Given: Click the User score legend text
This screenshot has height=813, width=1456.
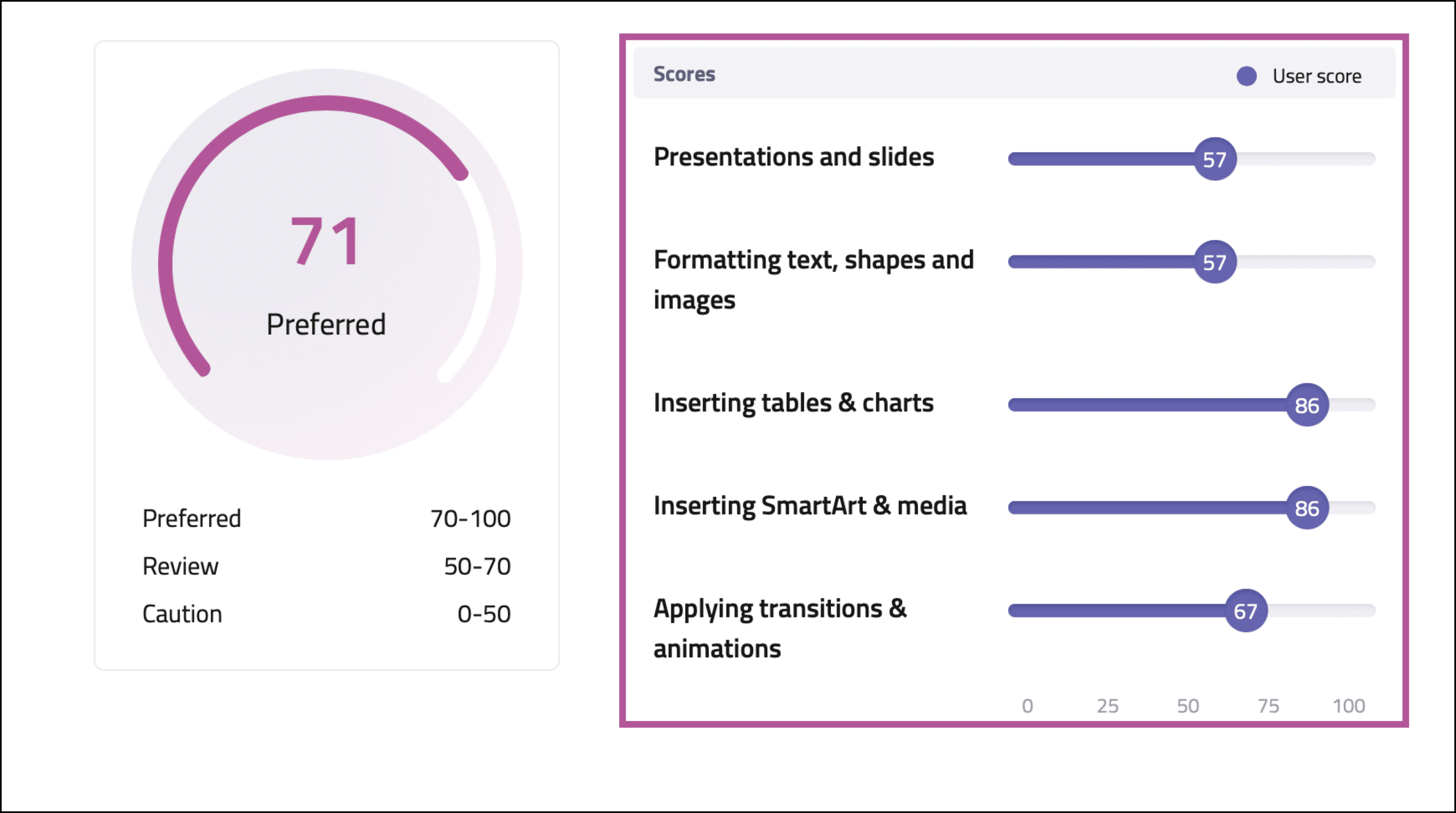Looking at the screenshot, I should [1317, 76].
